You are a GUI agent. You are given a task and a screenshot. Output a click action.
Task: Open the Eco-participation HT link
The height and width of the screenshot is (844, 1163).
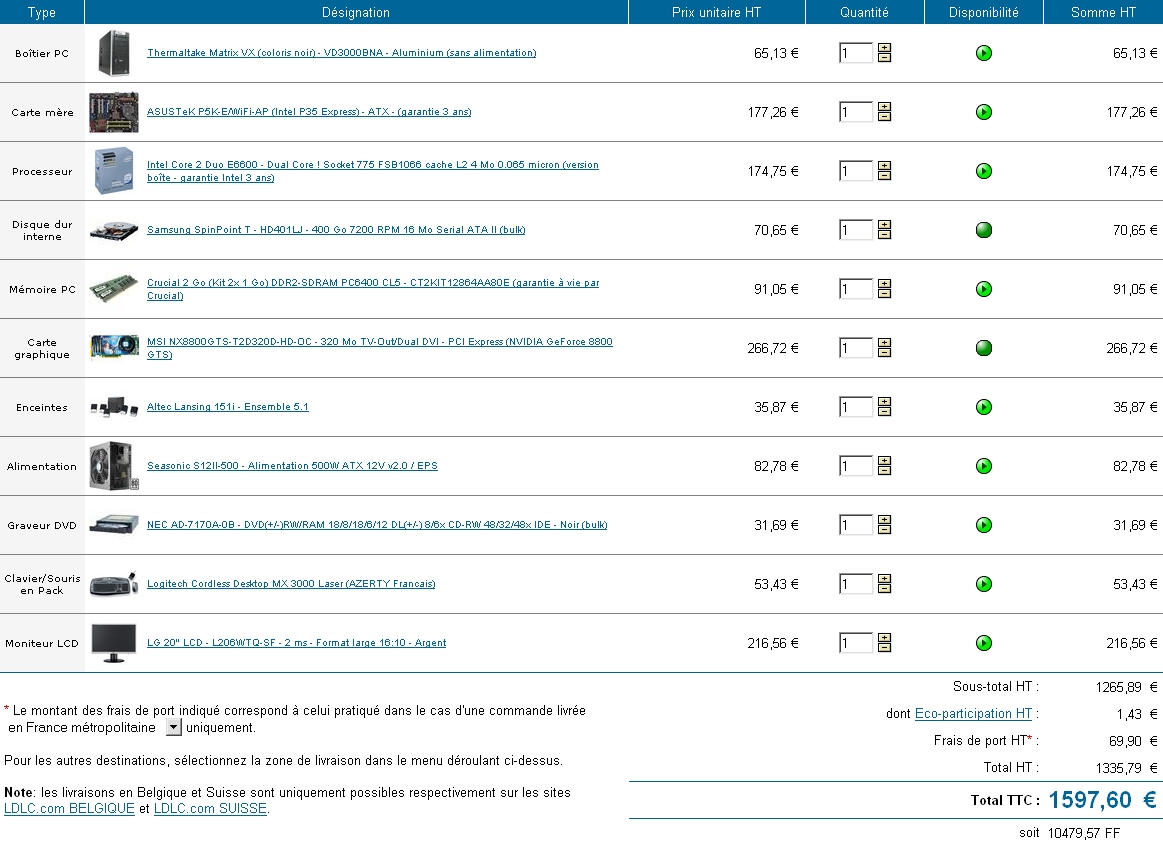[973, 714]
